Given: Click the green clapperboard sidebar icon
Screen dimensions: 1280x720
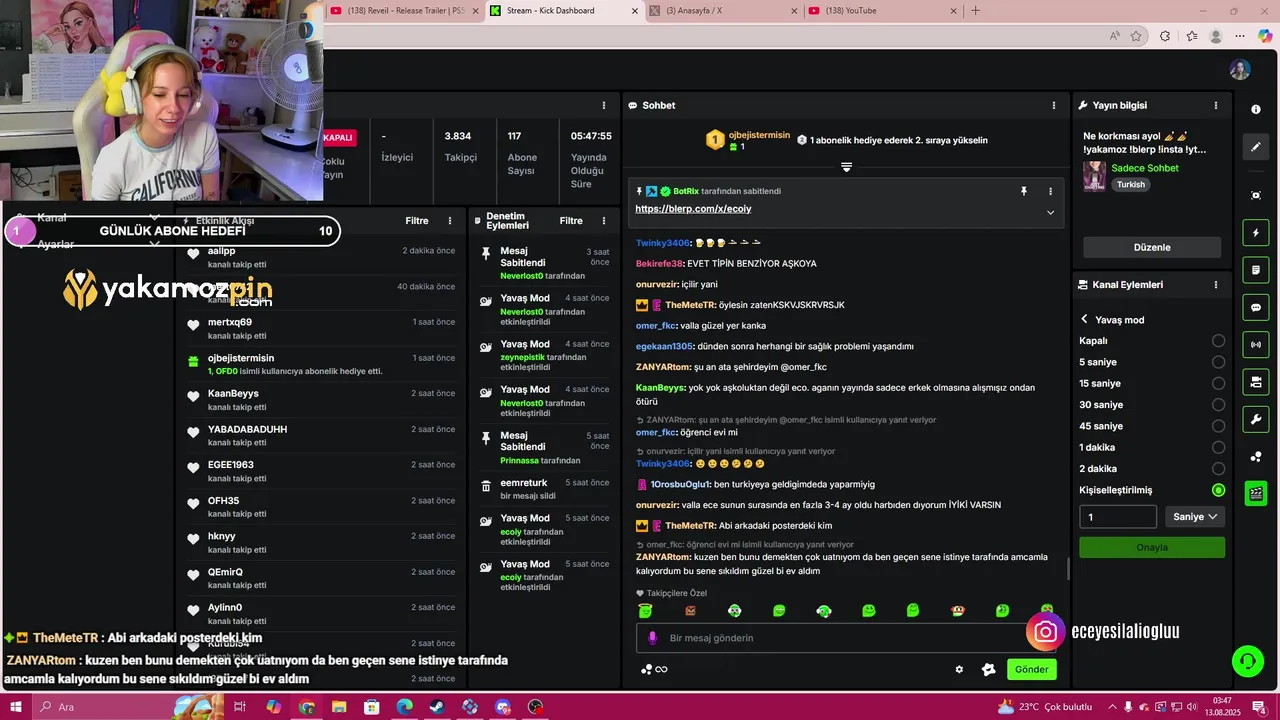Looking at the screenshot, I should (x=1256, y=493).
